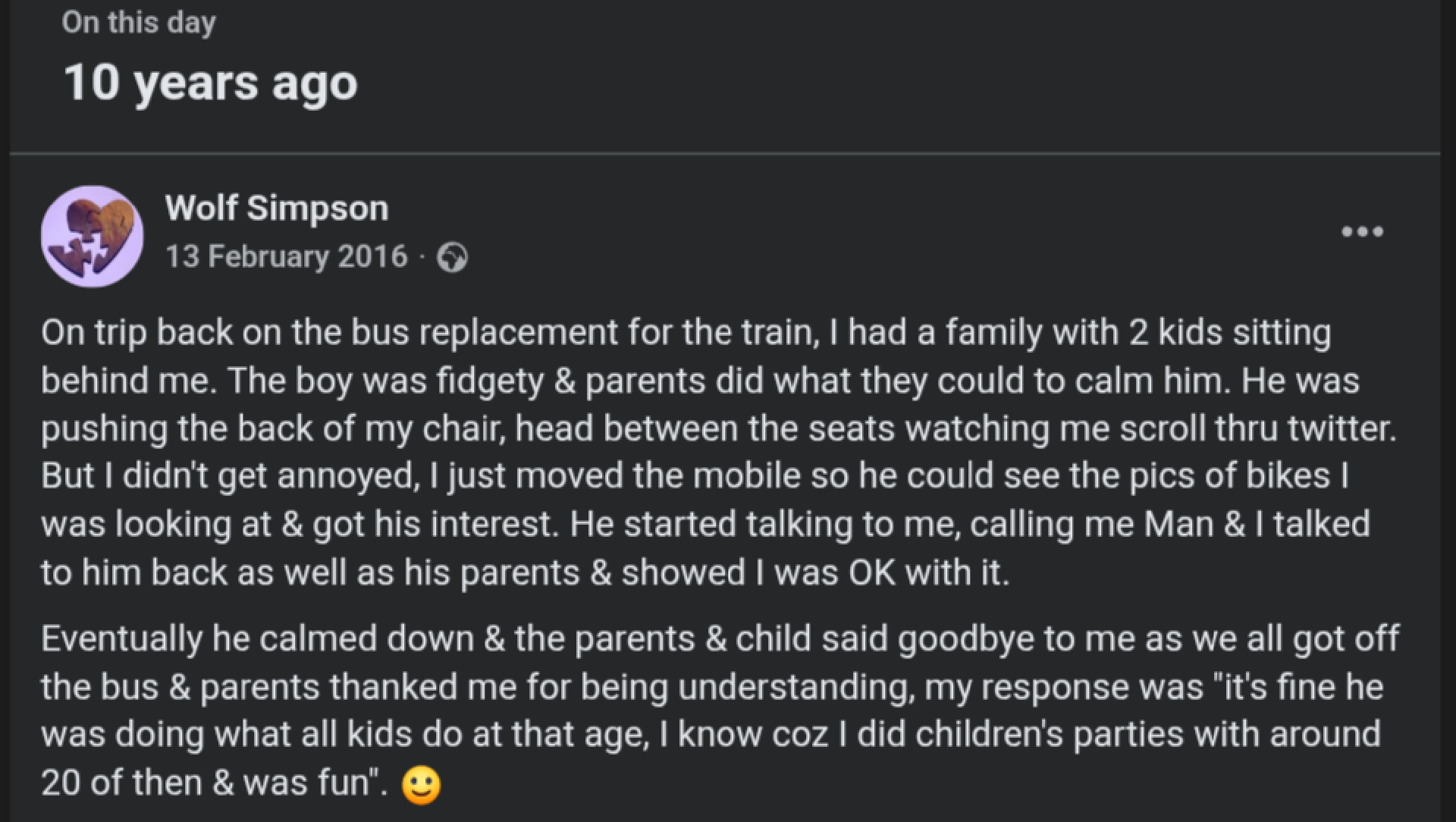Click the "On this day" label
The image size is (1456, 822).
point(139,23)
